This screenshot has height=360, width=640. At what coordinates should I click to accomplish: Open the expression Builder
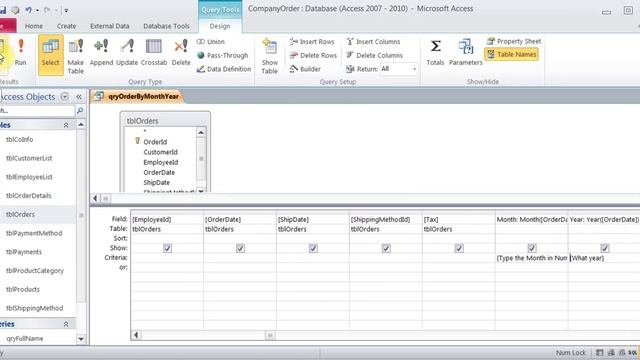(x=305, y=69)
